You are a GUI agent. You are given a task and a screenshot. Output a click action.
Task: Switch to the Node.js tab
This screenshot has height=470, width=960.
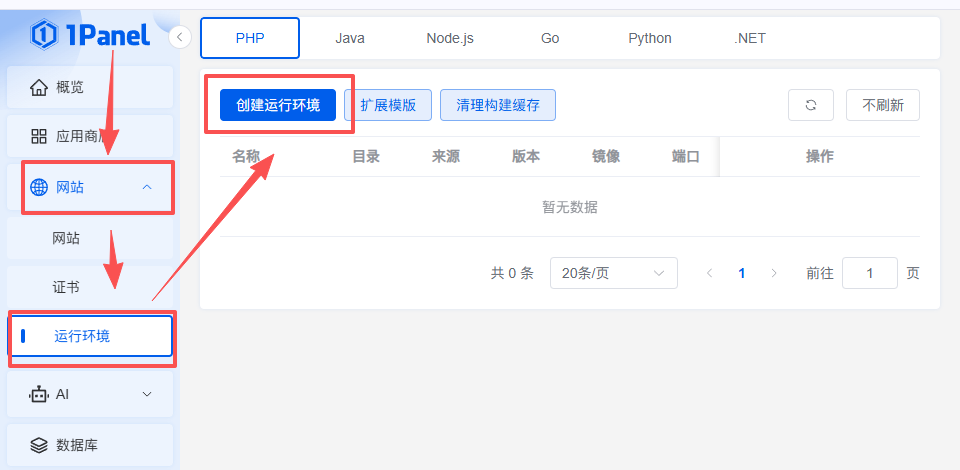click(450, 38)
